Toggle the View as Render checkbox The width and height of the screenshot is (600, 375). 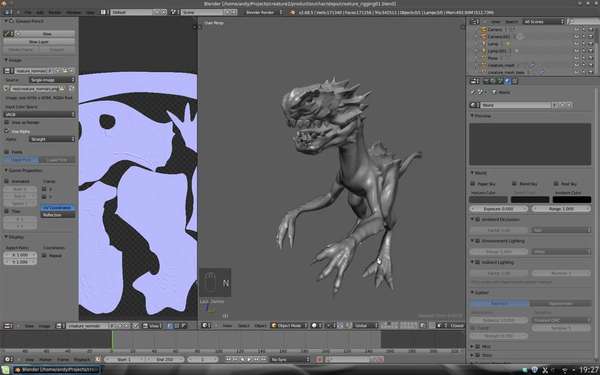pos(7,122)
